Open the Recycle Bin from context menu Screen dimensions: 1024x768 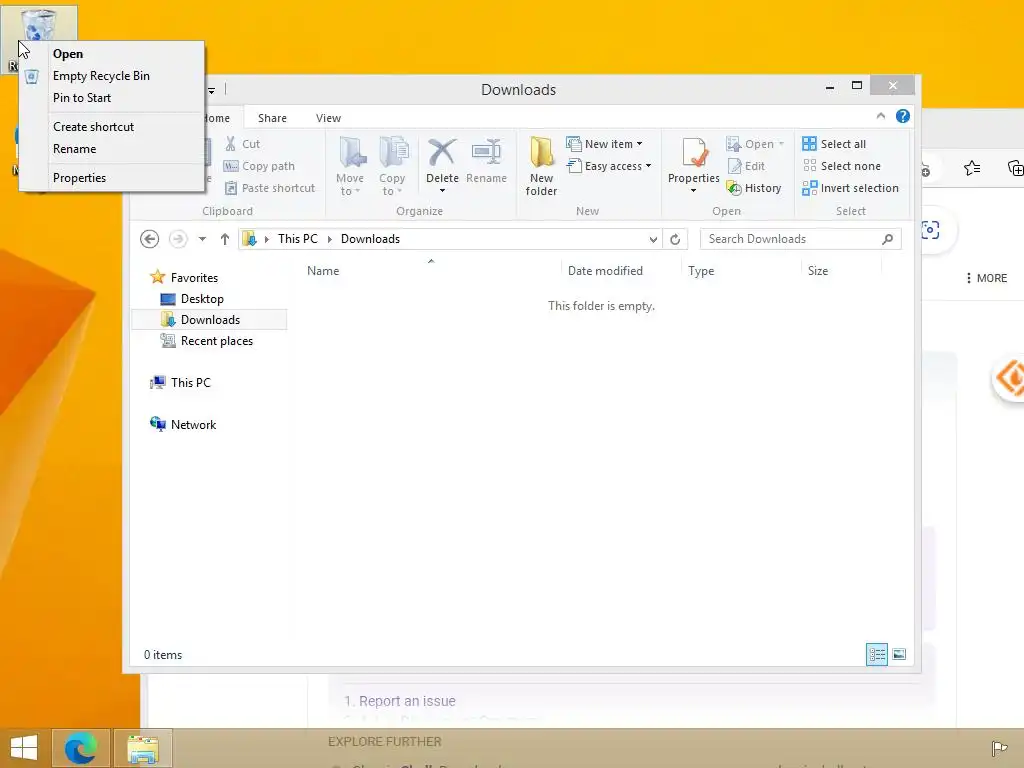[x=68, y=54]
